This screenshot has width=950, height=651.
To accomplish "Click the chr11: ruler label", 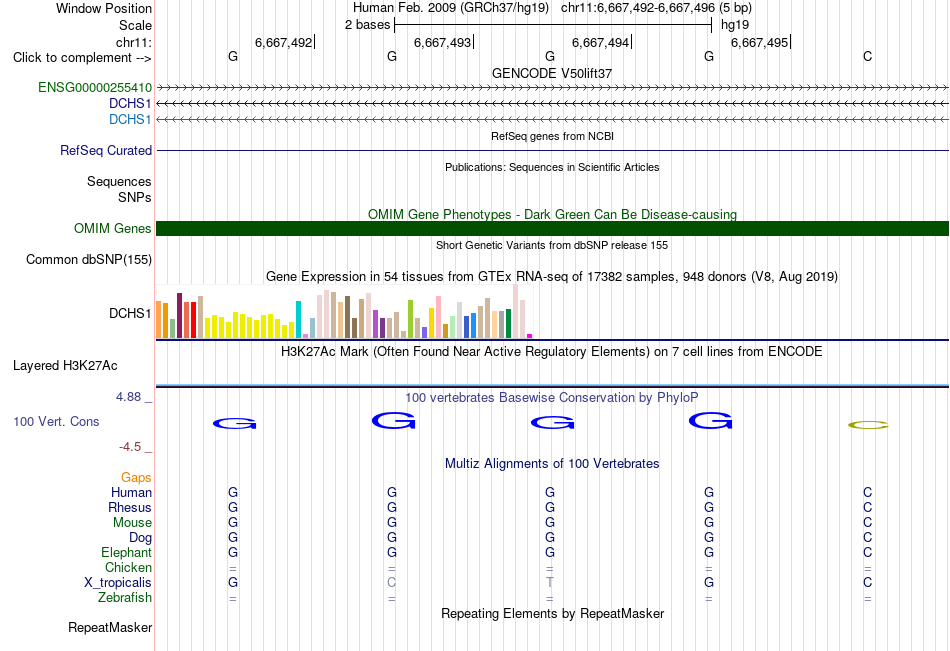I will 133,42.
